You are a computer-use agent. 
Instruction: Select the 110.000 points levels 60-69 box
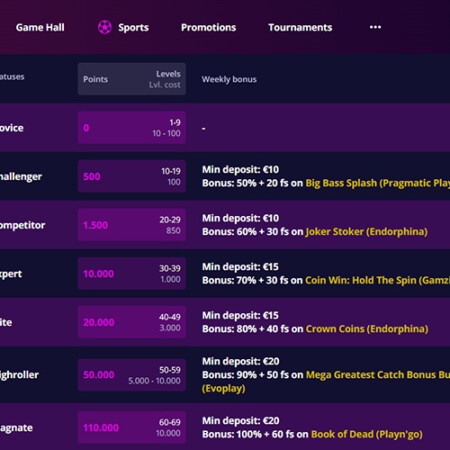pyautogui.click(x=132, y=428)
